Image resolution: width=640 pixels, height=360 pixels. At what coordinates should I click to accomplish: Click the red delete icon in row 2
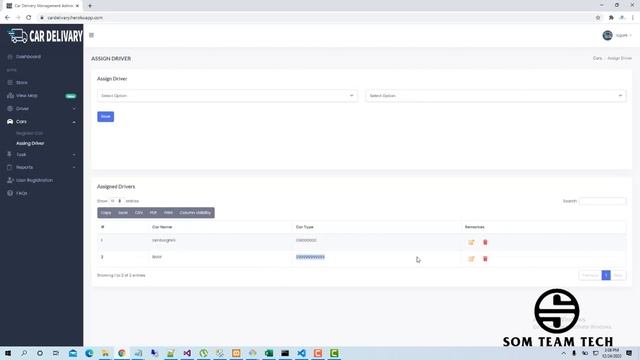[485, 259]
